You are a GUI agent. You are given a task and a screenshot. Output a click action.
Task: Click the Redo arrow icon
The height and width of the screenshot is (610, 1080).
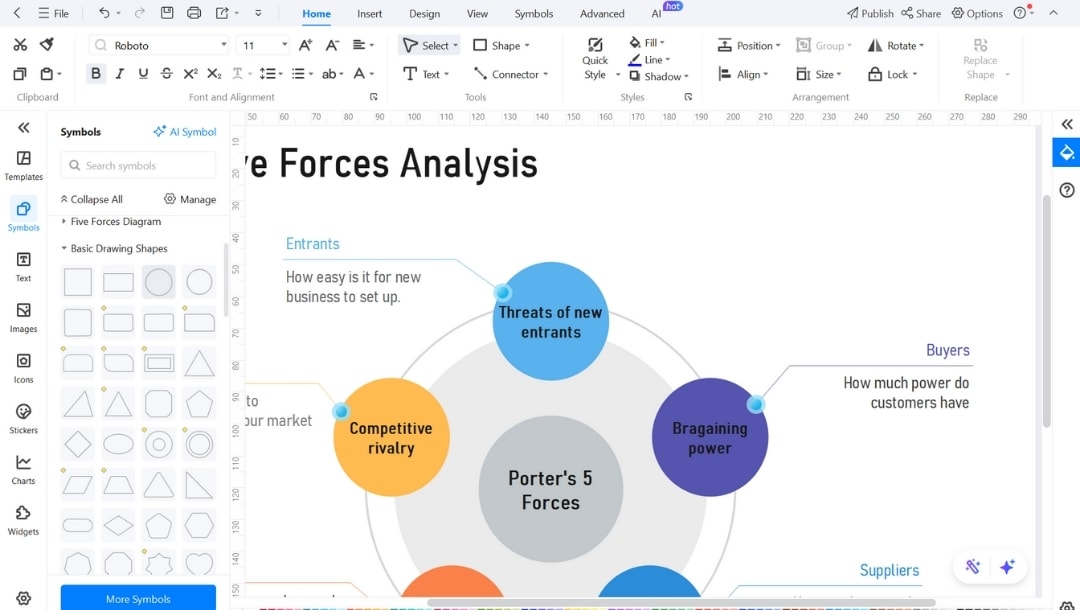coord(140,13)
